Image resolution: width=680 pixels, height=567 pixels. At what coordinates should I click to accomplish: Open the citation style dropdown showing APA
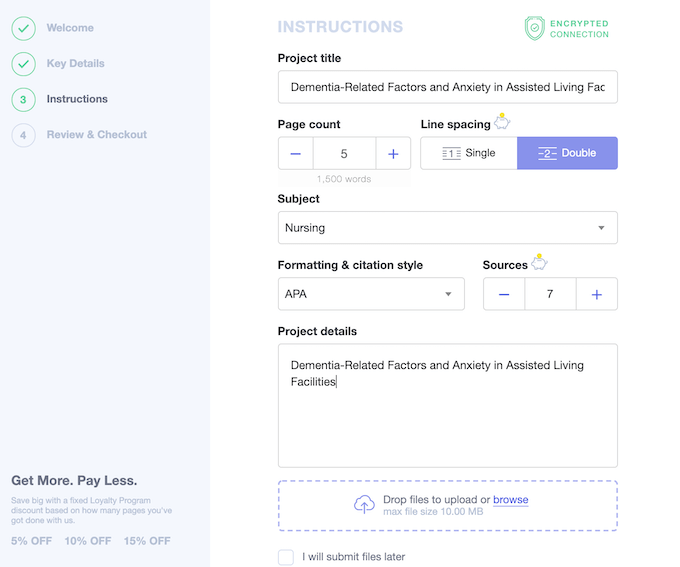point(370,294)
